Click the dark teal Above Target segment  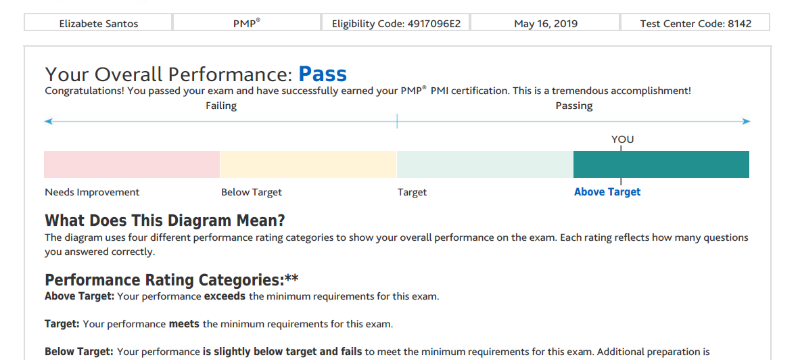[661, 164]
